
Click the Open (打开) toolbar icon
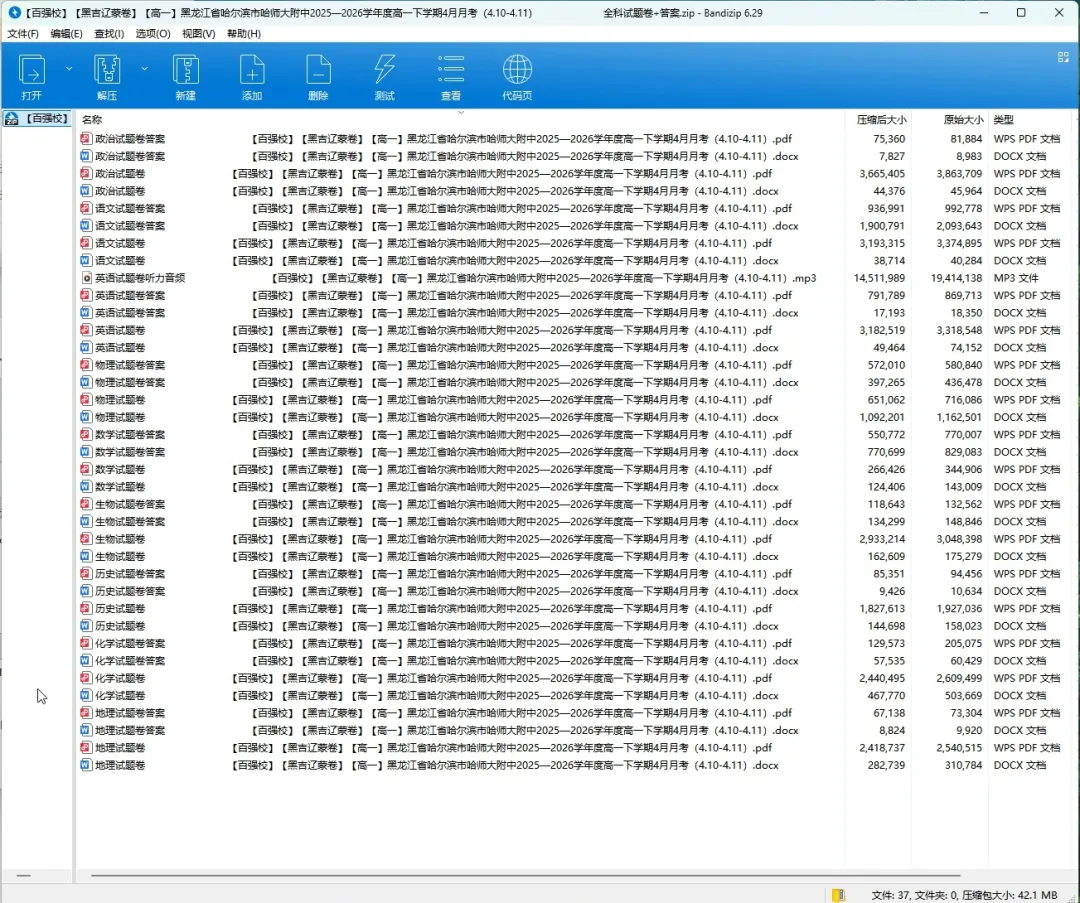click(32, 76)
